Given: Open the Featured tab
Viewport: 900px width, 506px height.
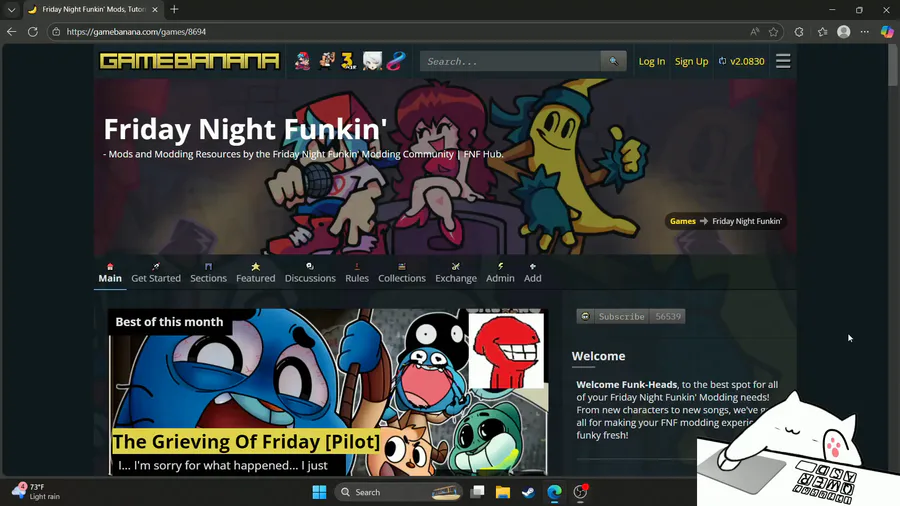Looking at the screenshot, I should pos(255,273).
